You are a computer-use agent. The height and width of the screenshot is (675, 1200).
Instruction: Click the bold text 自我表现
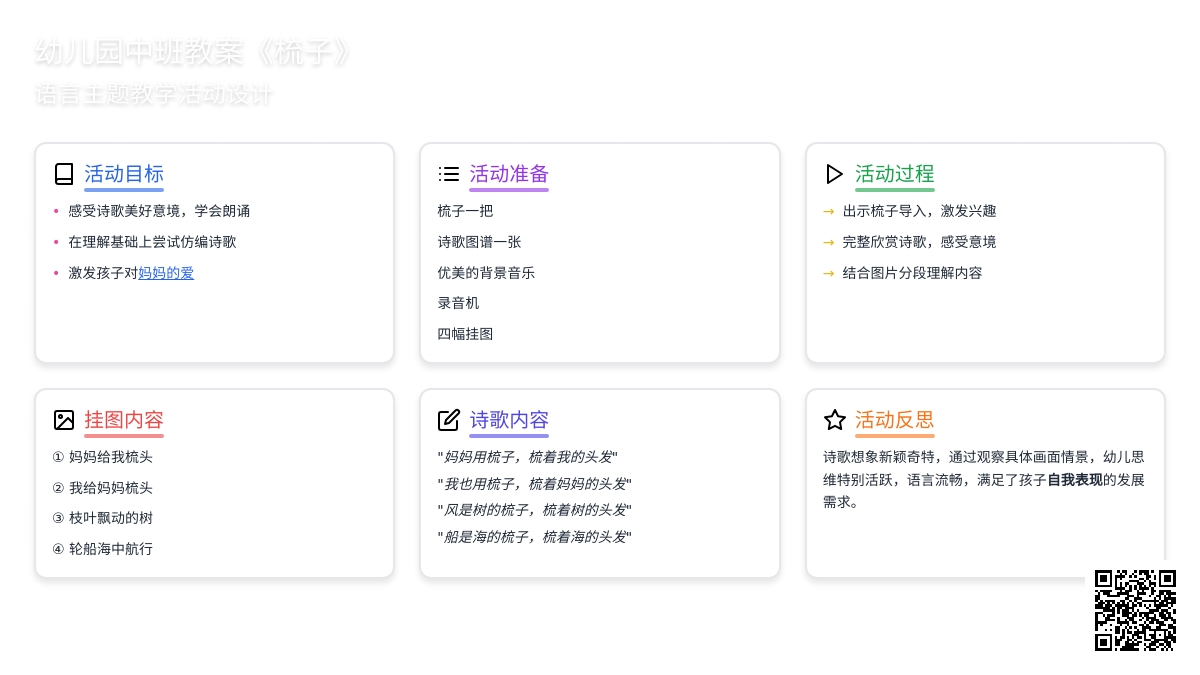1075,480
